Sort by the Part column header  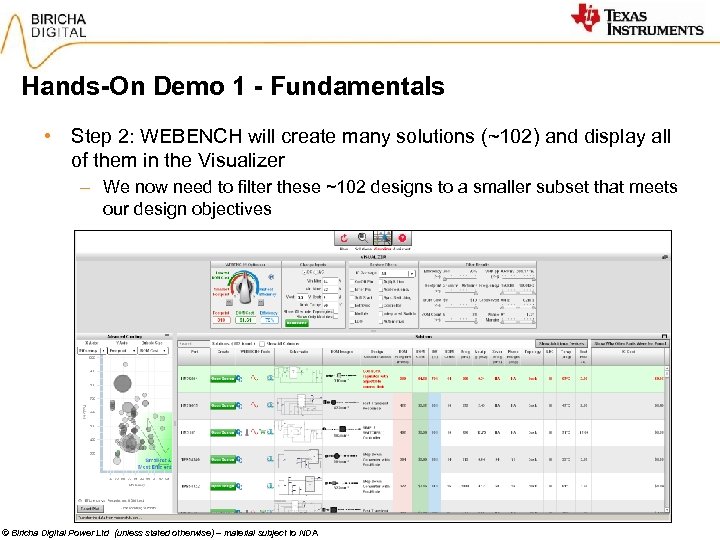tap(194, 357)
